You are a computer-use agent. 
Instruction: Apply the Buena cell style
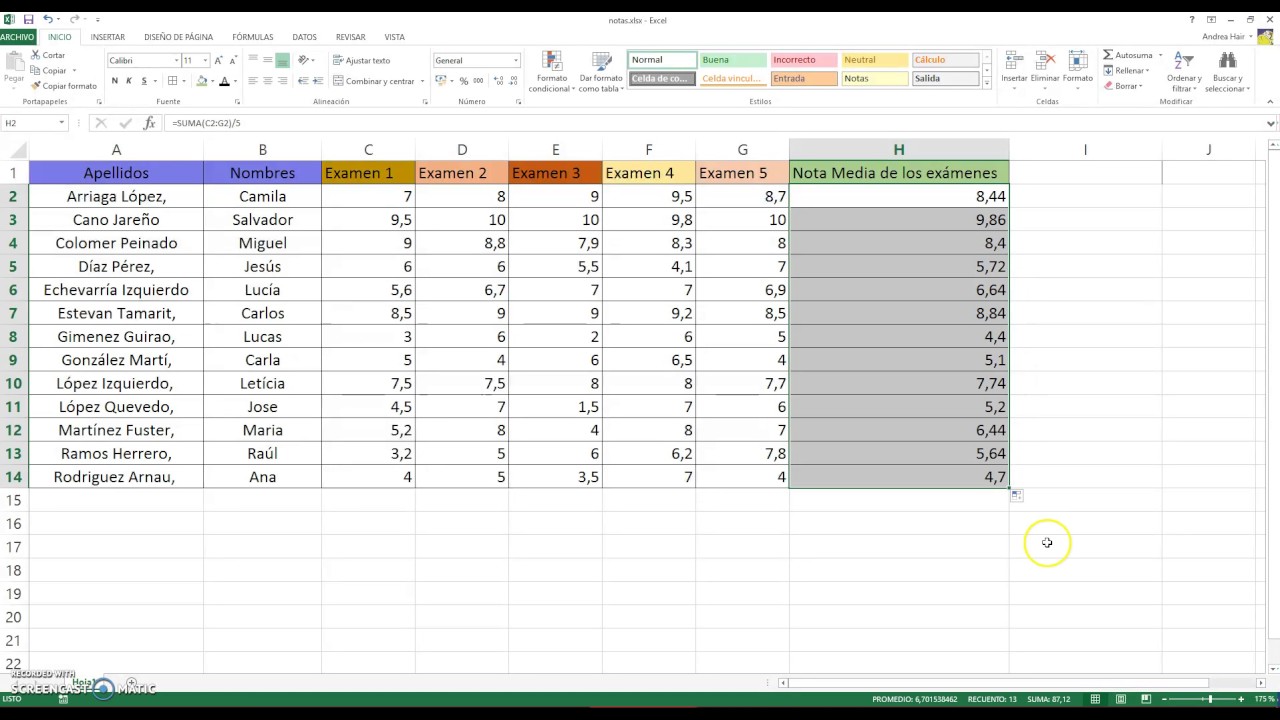[732, 60]
